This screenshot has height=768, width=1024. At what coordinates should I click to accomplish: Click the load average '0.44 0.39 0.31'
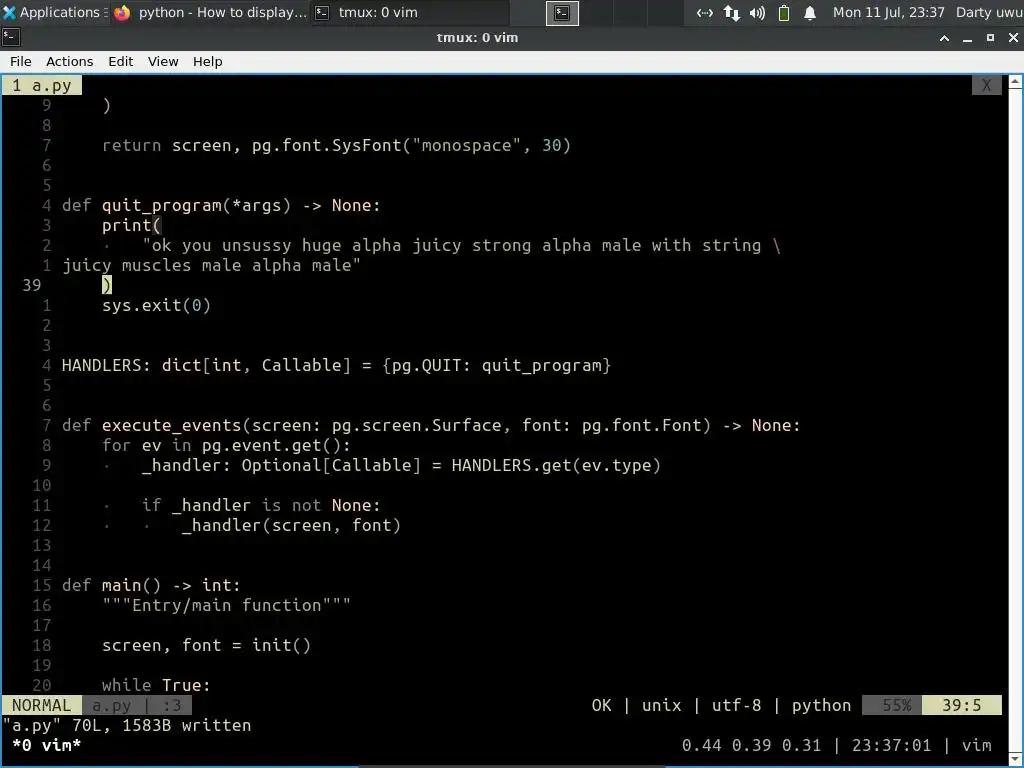click(x=751, y=745)
